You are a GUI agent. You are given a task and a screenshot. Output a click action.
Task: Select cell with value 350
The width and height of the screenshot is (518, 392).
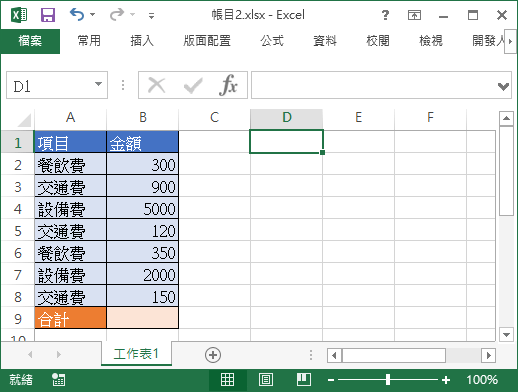click(x=143, y=253)
